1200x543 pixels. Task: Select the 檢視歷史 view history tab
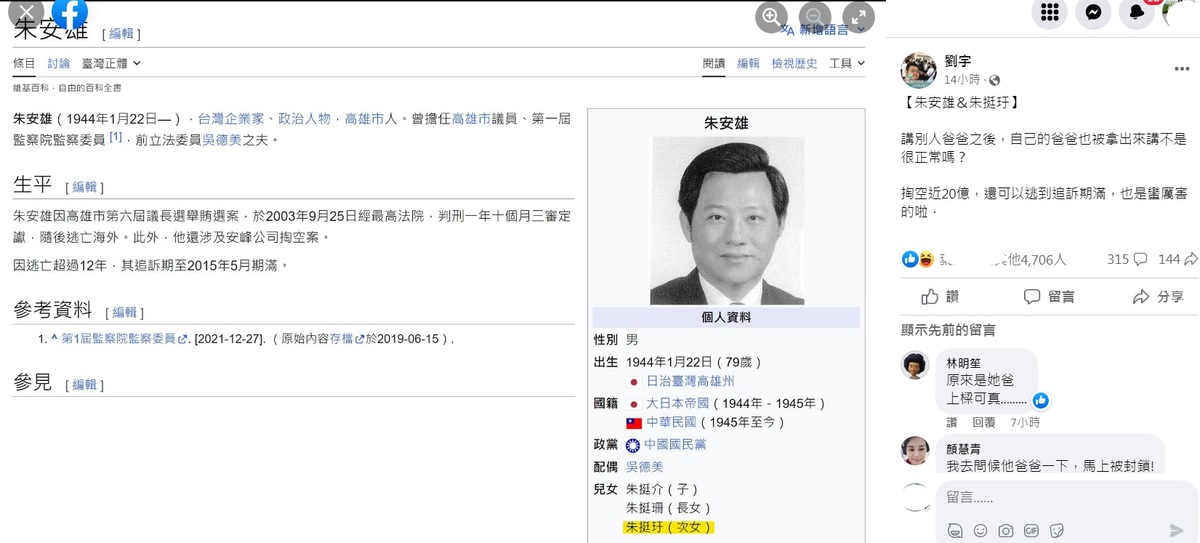point(794,63)
